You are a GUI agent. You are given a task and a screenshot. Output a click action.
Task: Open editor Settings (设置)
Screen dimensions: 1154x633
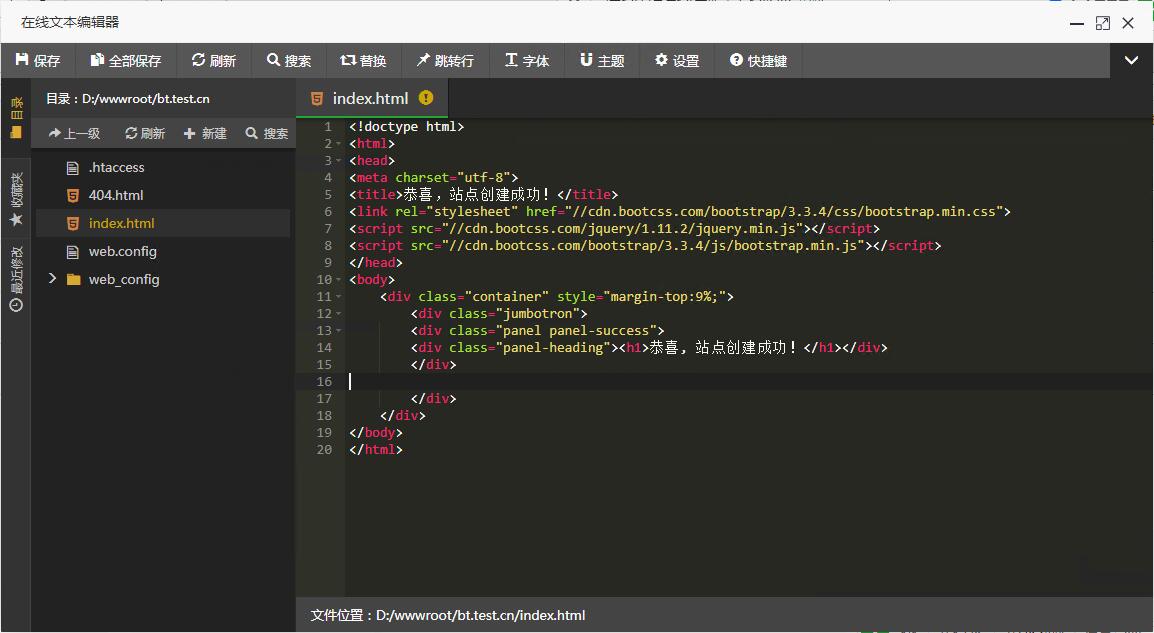tap(677, 61)
